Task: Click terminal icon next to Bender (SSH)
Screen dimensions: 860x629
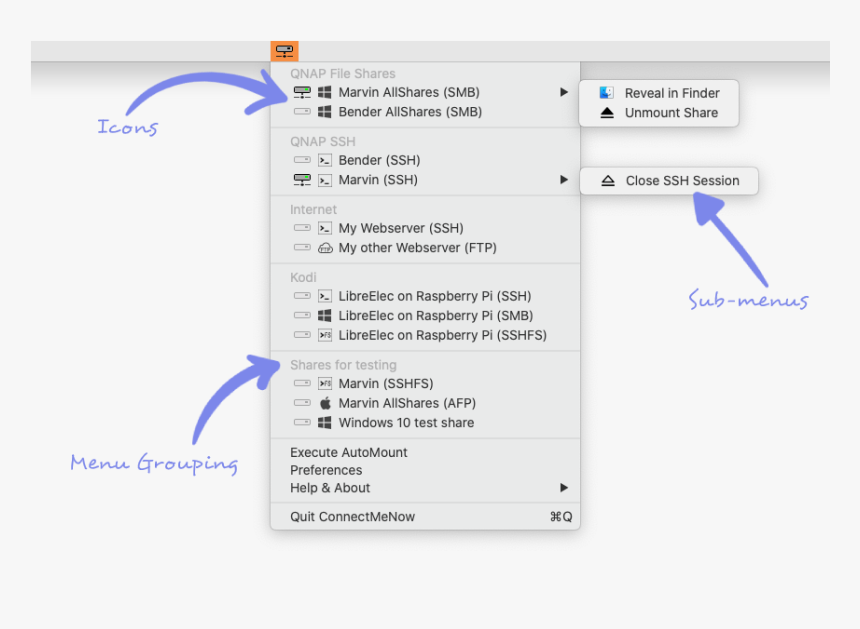Action: [x=325, y=160]
